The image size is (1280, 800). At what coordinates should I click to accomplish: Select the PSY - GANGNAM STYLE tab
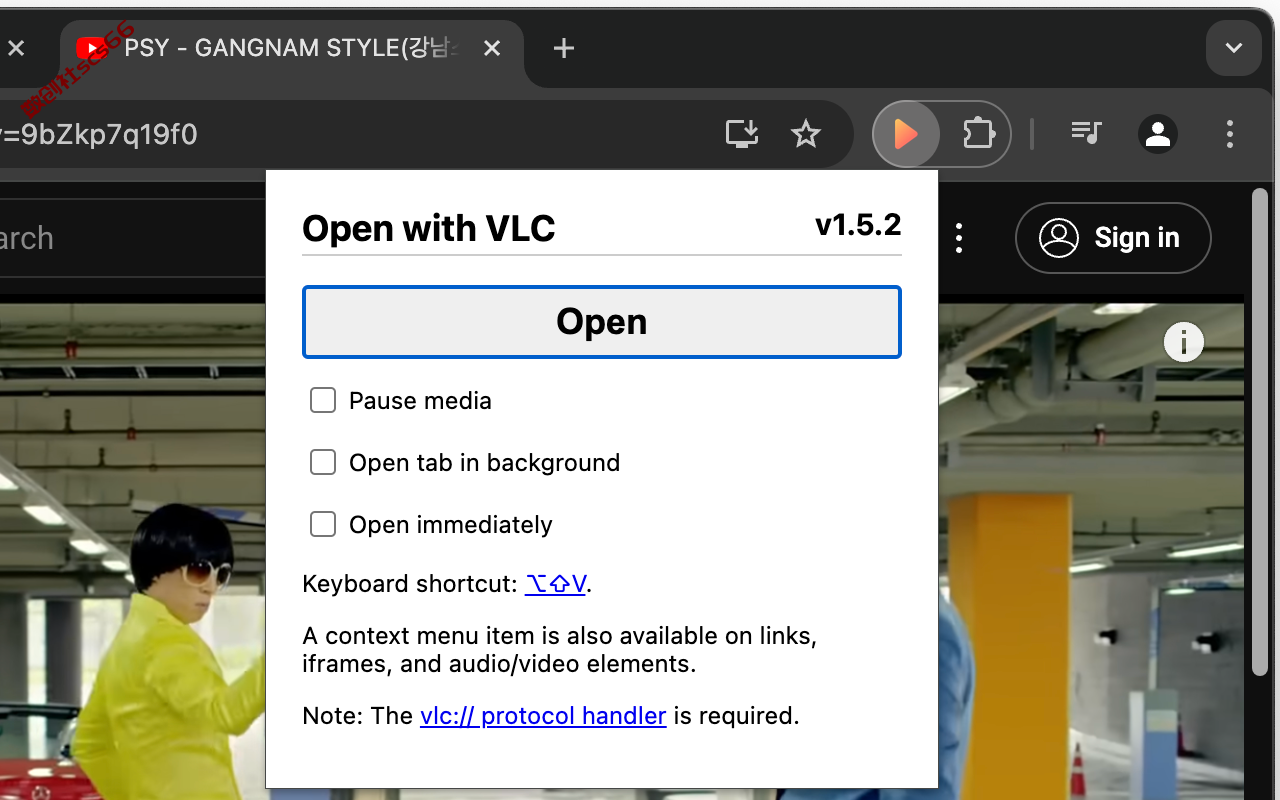pyautogui.click(x=290, y=48)
